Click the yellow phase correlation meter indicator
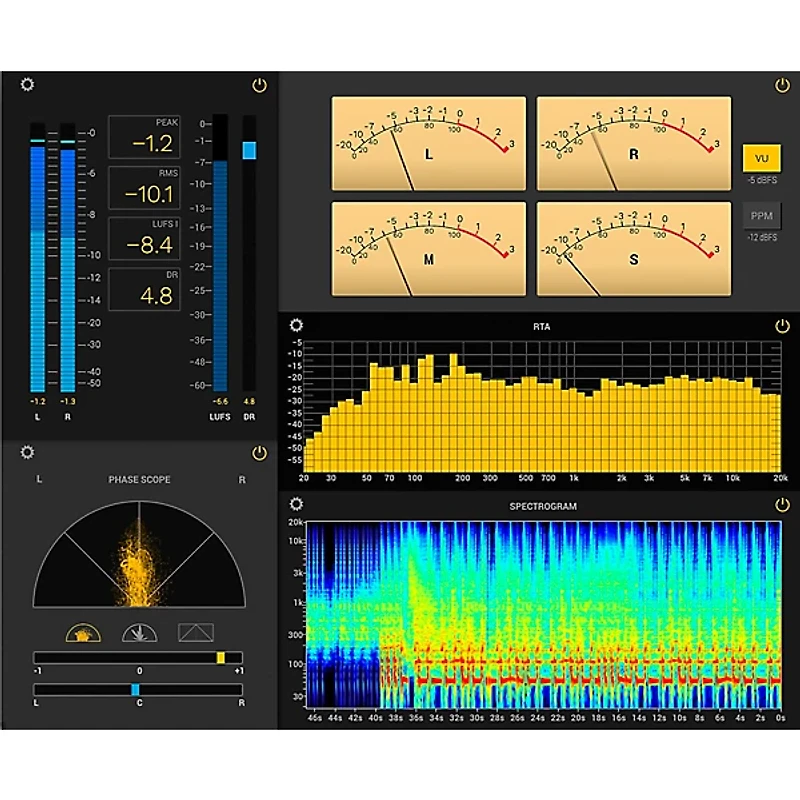 click(x=221, y=657)
